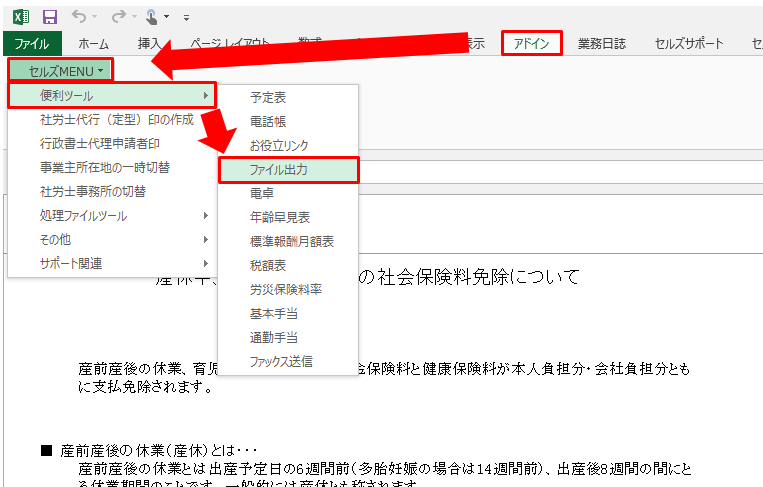This screenshot has width=763, height=487.
Task: Open Customize Quick Access Toolbar dropdown
Action: (186, 17)
